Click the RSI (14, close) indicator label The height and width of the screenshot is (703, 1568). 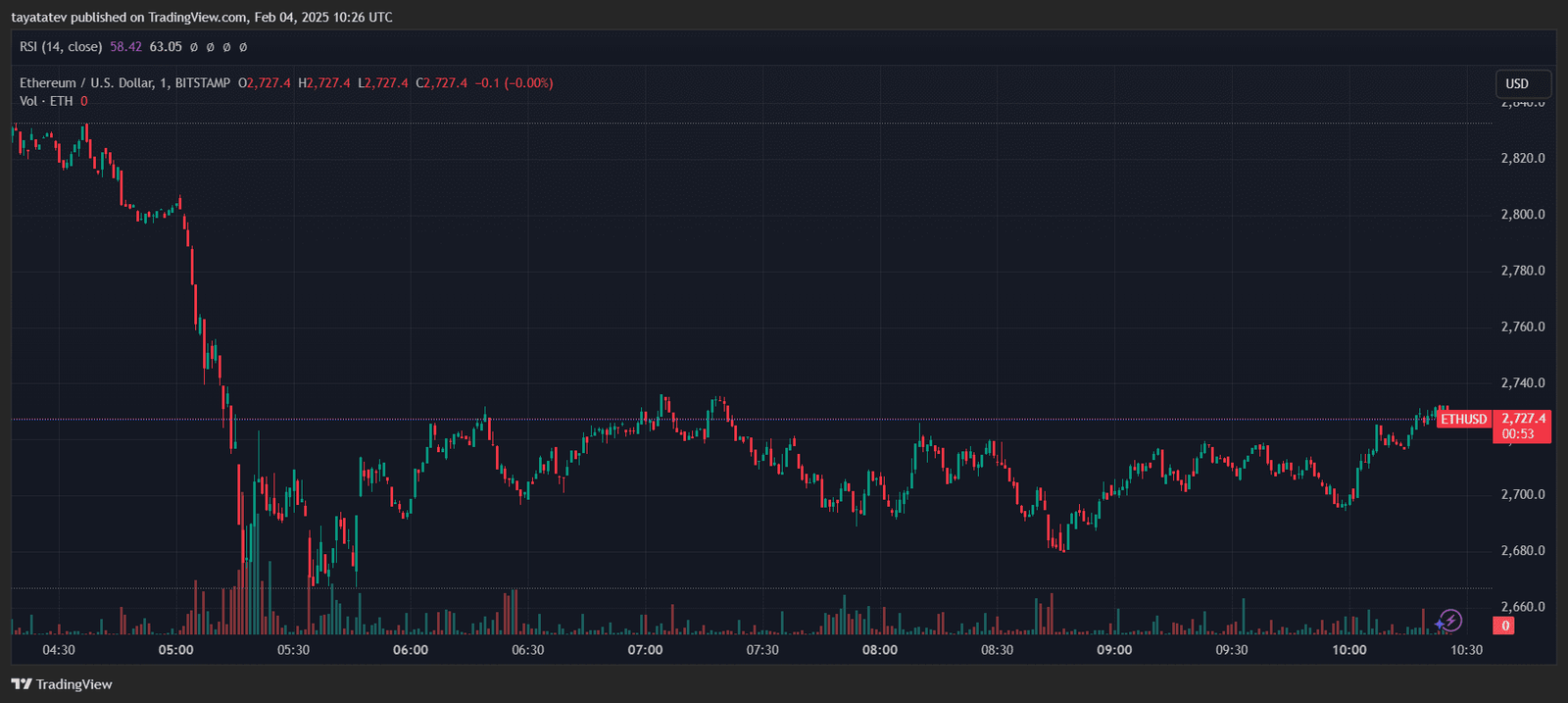coord(61,47)
